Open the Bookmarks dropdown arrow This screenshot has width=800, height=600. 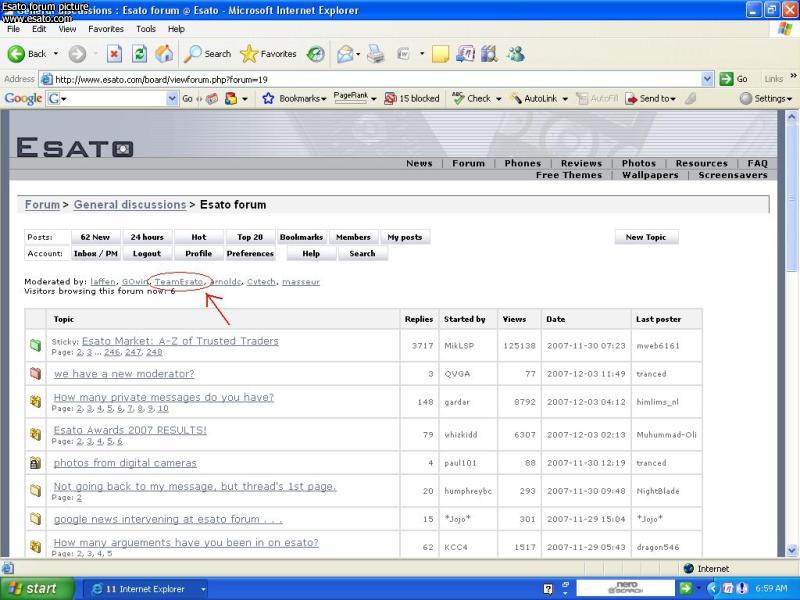coord(323,99)
